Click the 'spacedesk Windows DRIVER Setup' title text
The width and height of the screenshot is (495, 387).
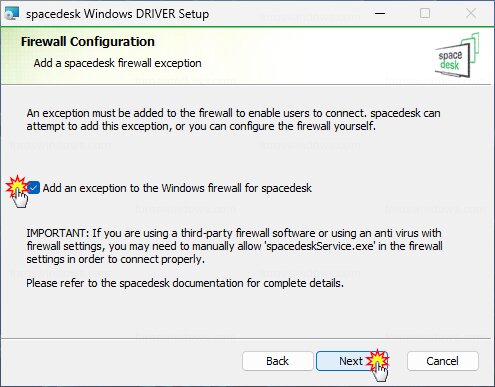coord(117,14)
